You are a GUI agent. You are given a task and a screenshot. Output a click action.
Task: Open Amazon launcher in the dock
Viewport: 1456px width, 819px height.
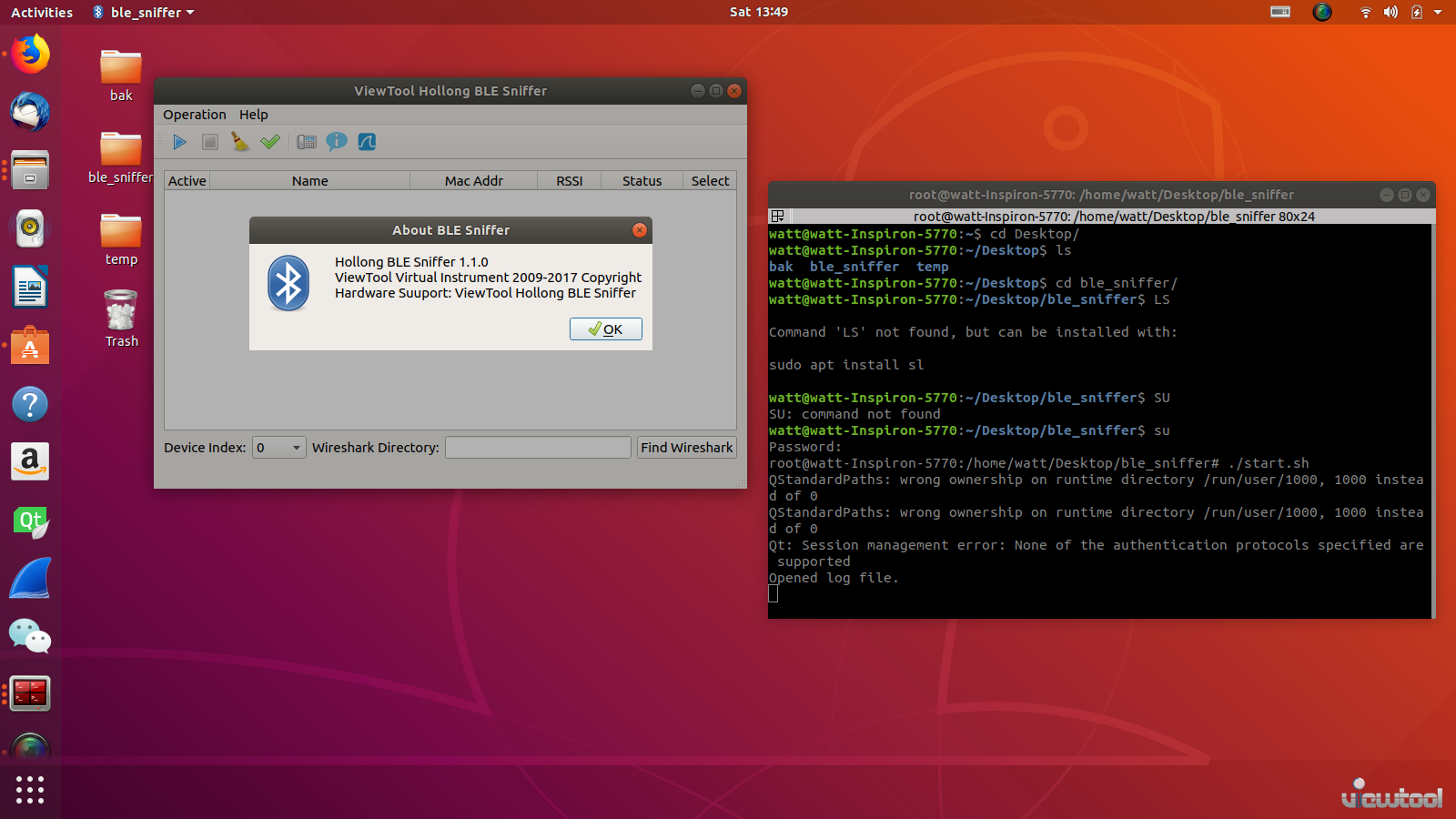pos(30,462)
